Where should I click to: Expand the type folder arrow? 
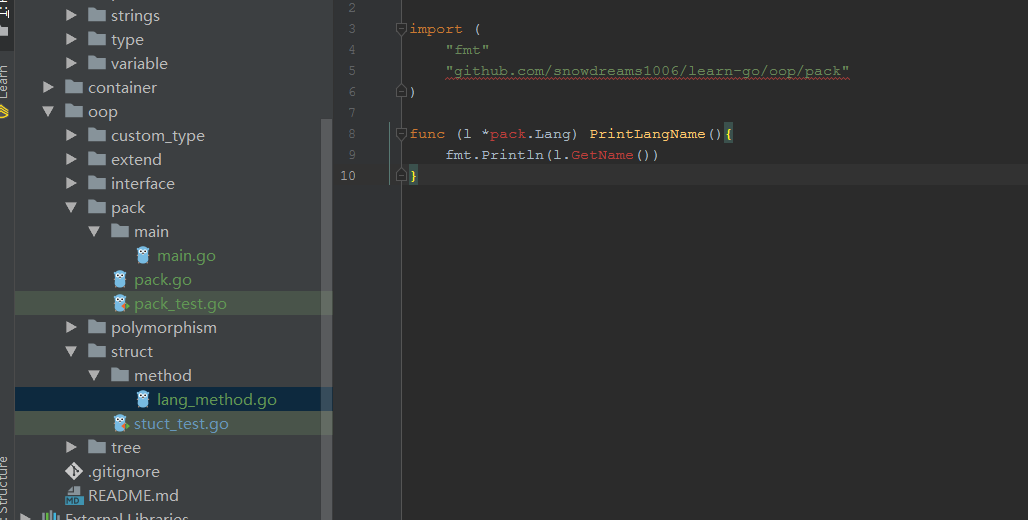coord(71,39)
